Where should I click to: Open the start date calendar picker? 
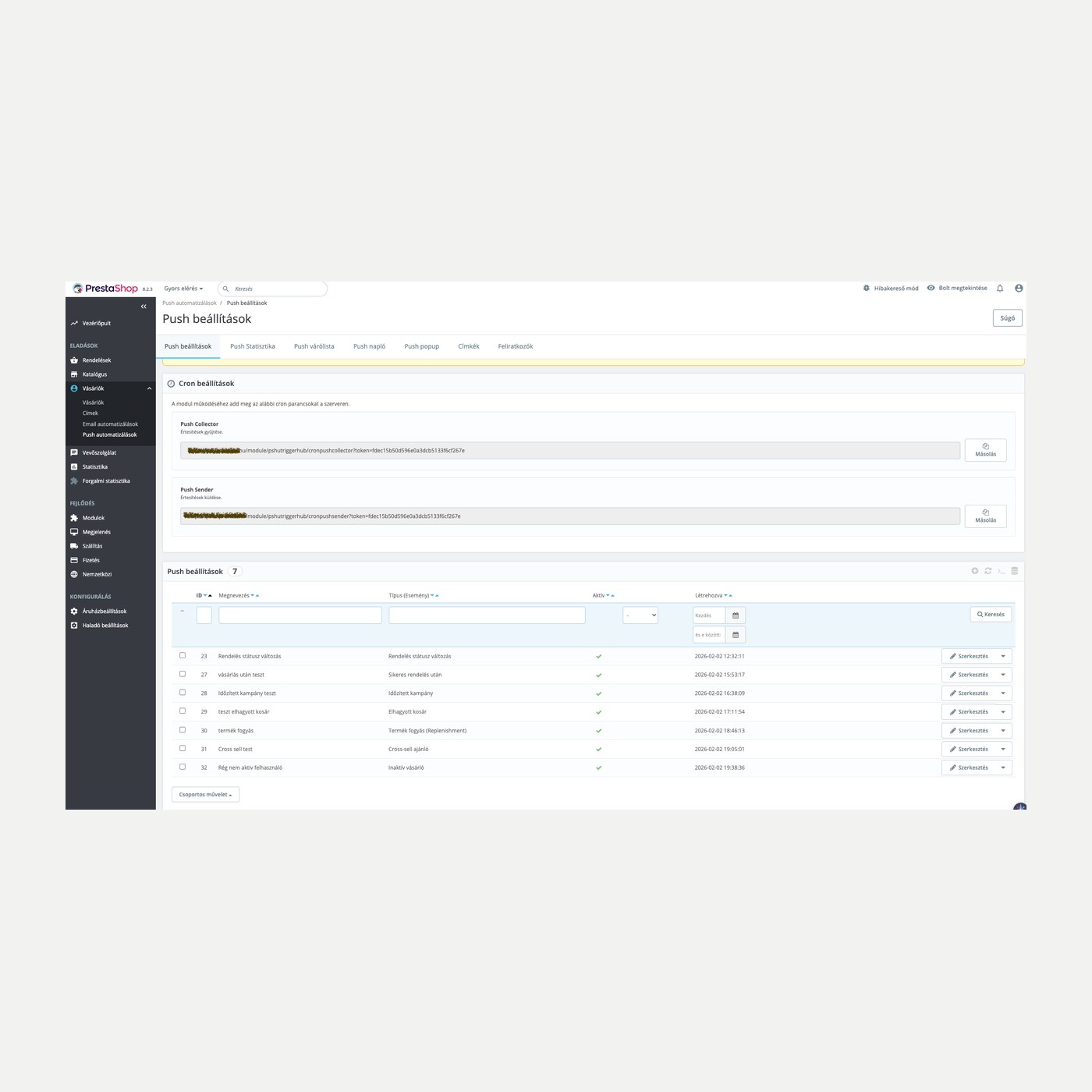[x=736, y=615]
